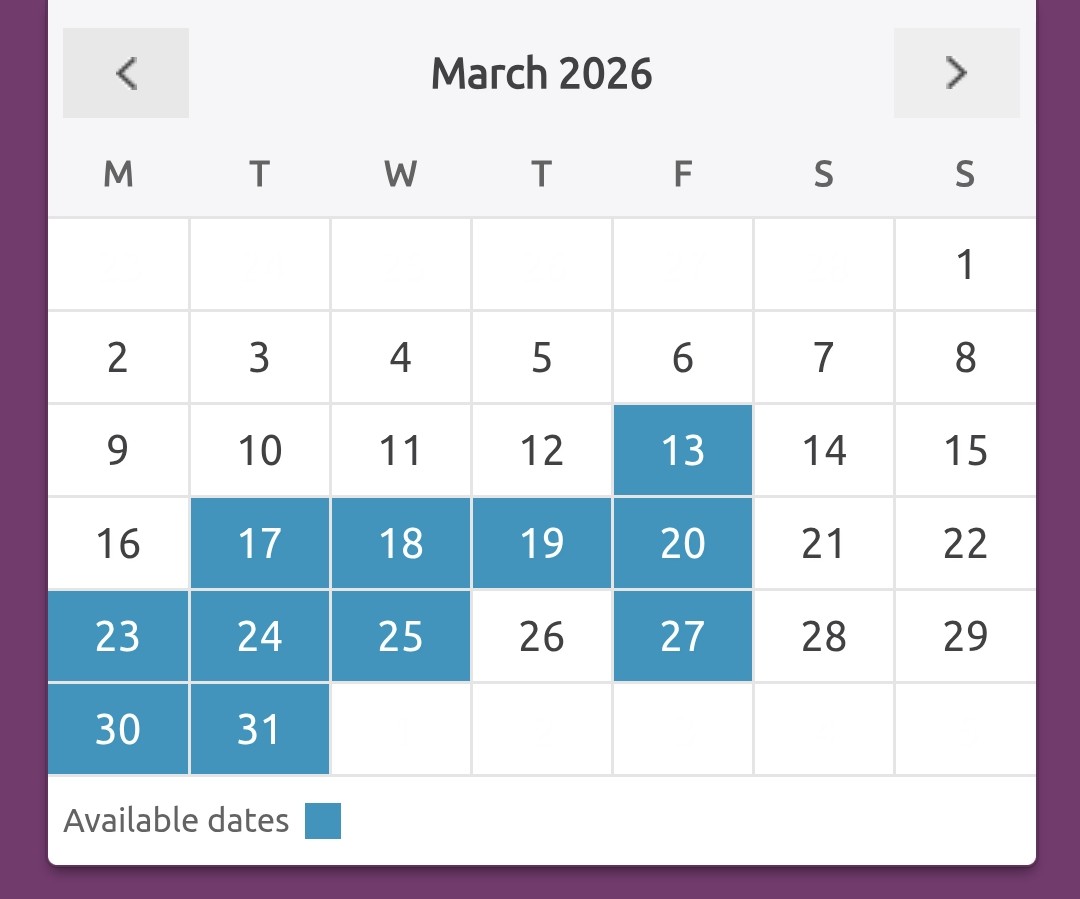Image resolution: width=1080 pixels, height=899 pixels.
Task: Click the Available dates blue swatch
Action: [323, 821]
